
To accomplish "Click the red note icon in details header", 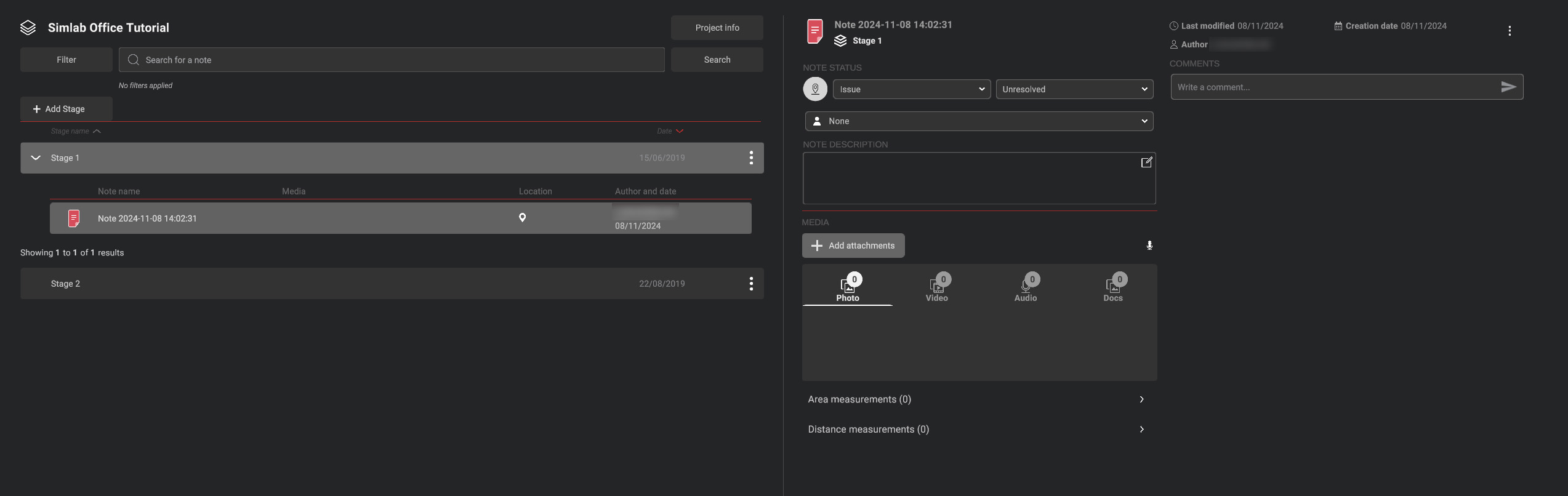I will pos(814,31).
